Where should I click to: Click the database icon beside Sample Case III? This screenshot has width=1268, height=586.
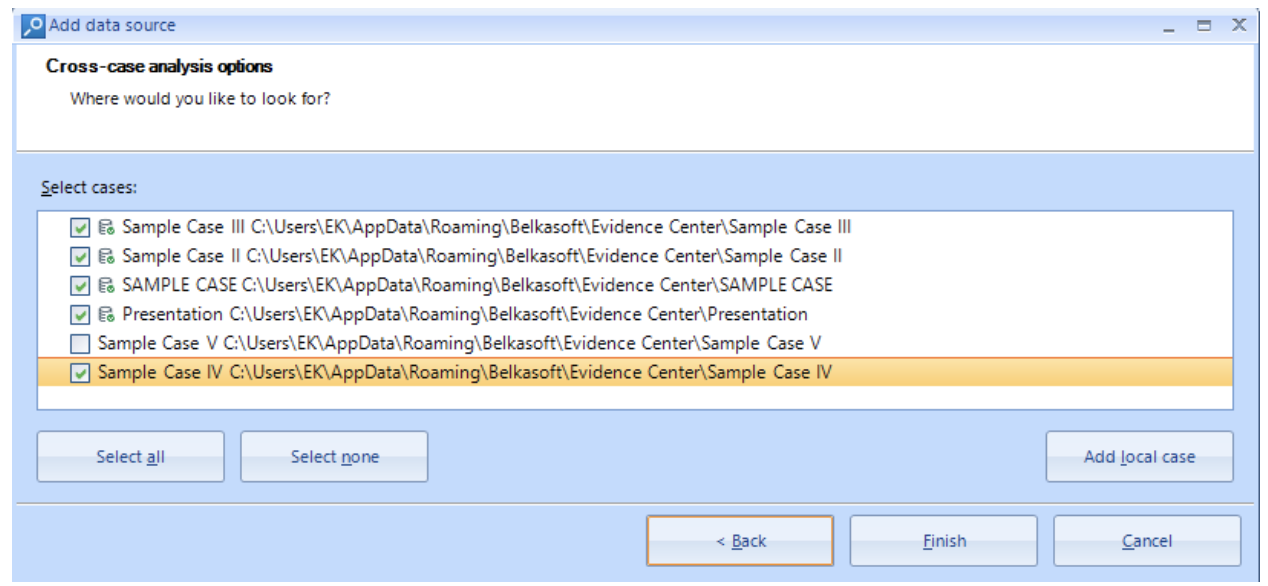coord(105,227)
